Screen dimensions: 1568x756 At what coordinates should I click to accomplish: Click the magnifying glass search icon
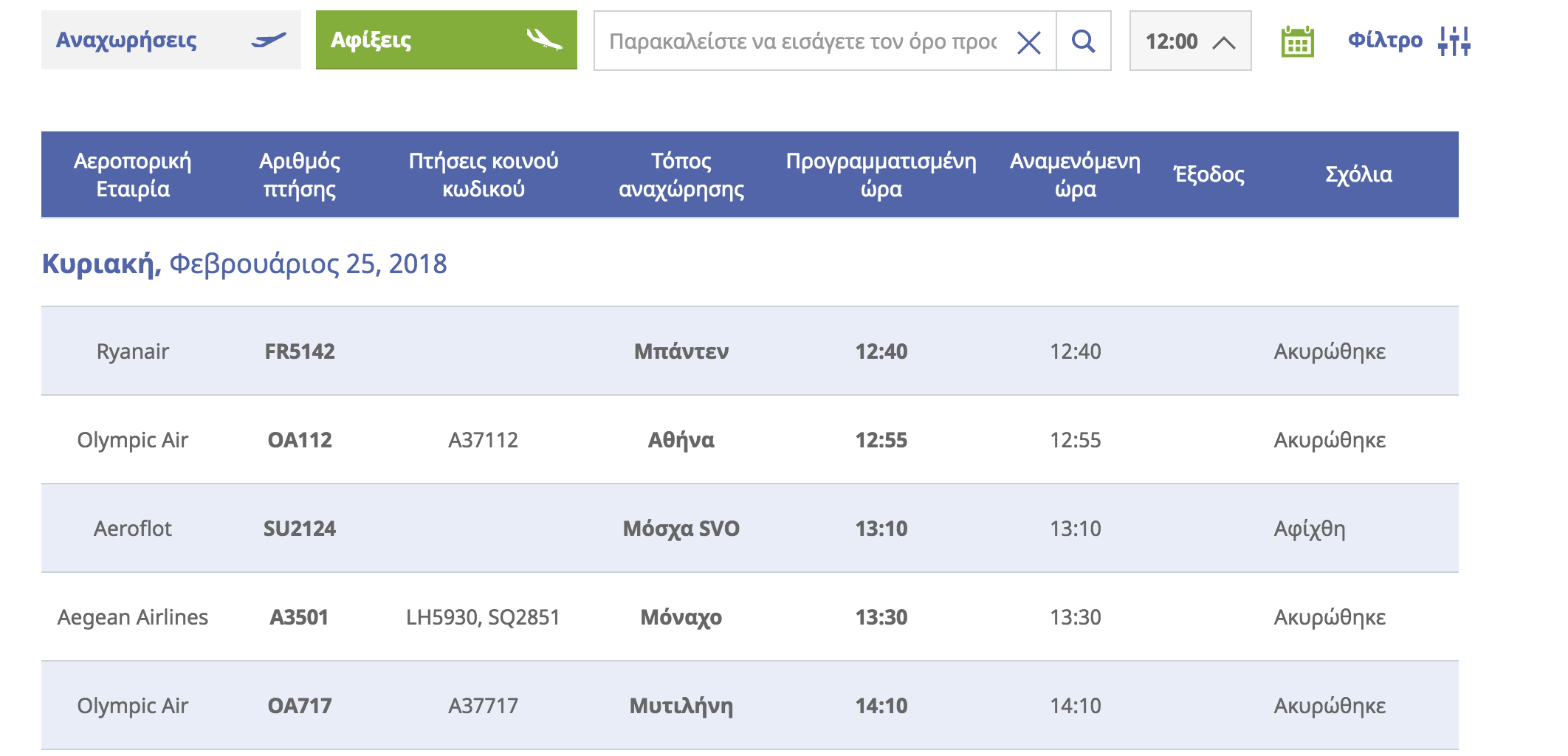click(x=1083, y=41)
